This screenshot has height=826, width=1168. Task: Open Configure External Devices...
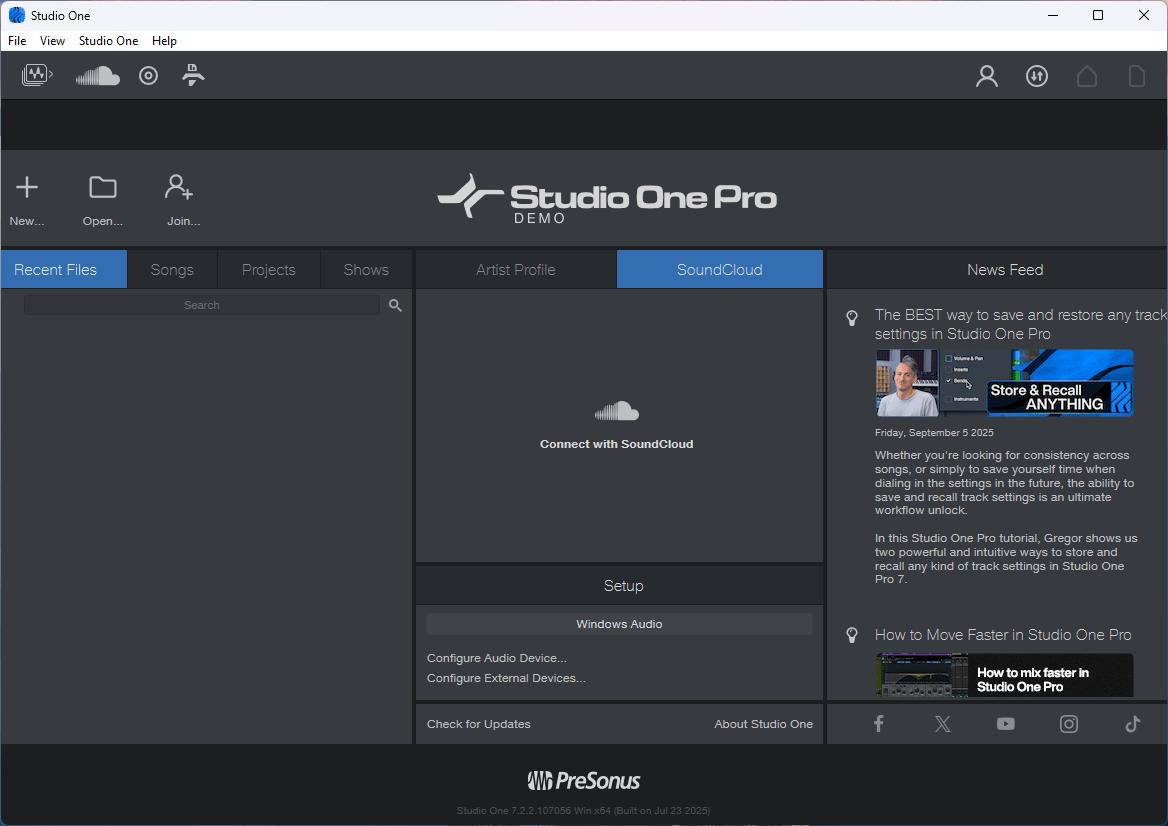point(507,679)
